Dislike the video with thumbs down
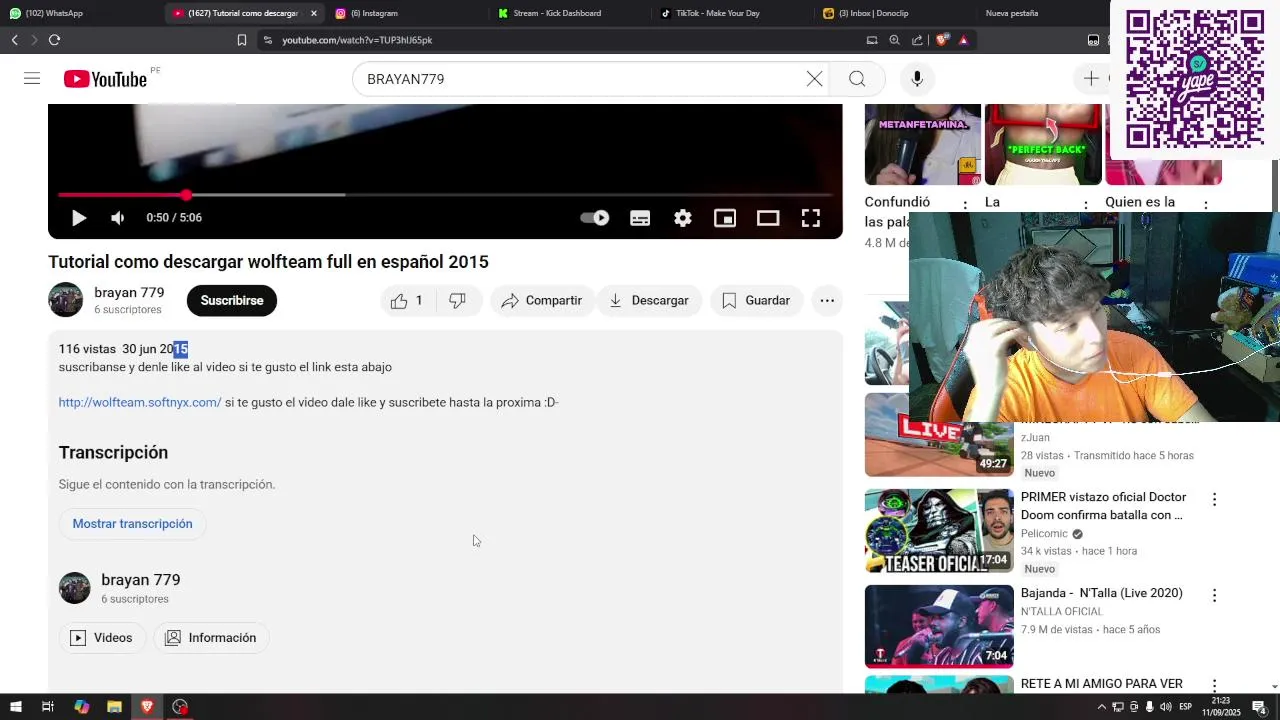Viewport: 1280px width, 720px height. click(x=458, y=301)
